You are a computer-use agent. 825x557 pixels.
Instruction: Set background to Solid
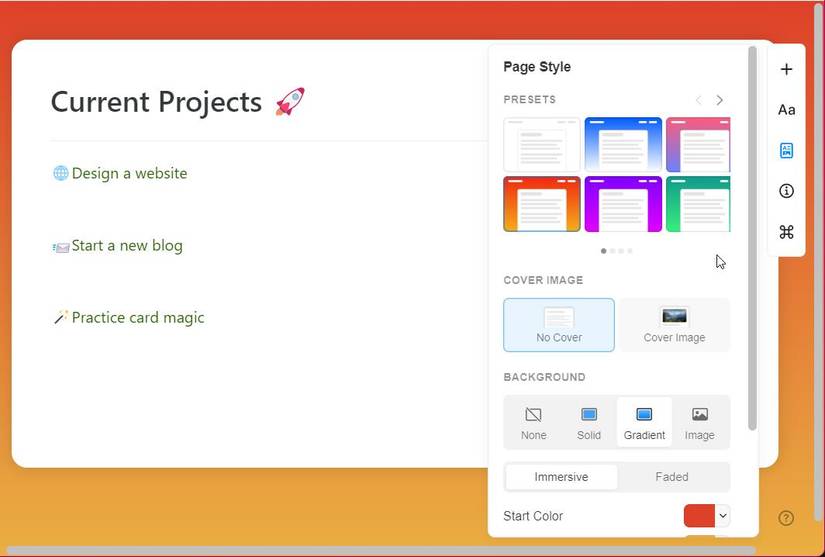coord(589,423)
